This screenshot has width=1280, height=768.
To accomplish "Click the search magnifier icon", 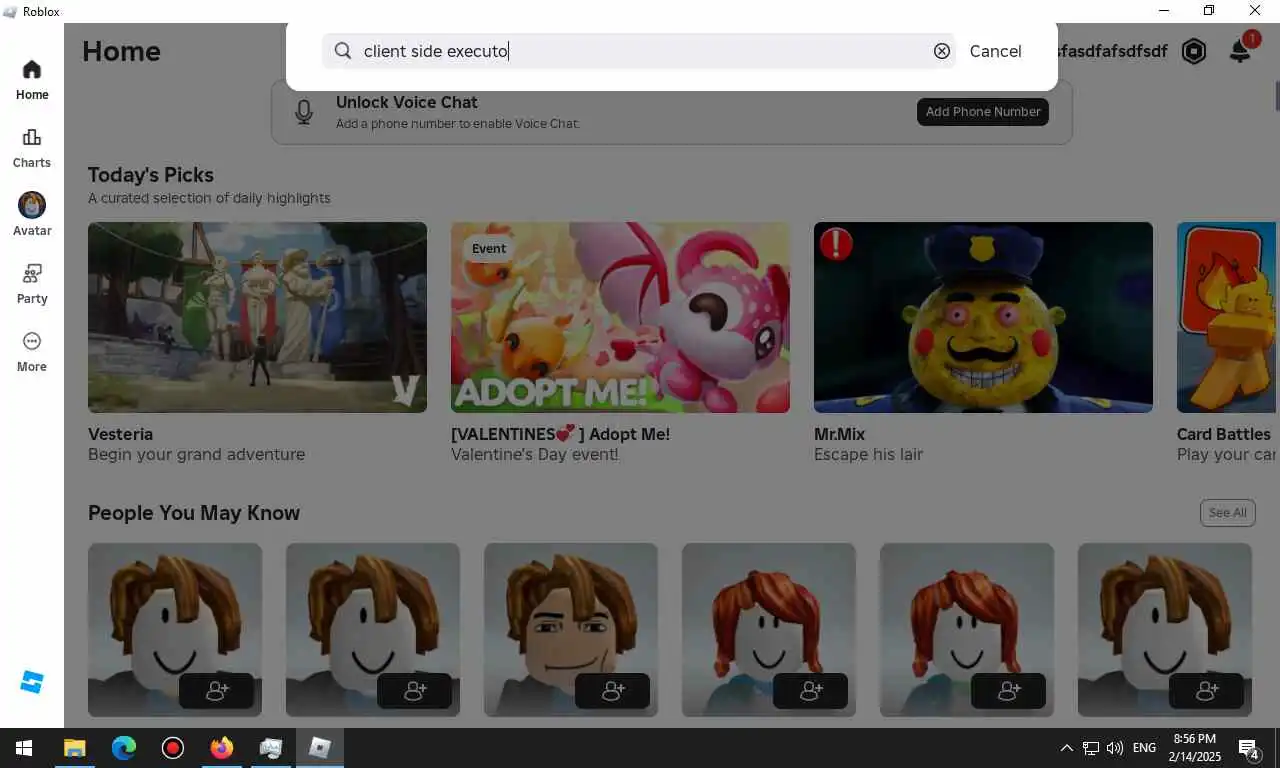I will [343, 51].
